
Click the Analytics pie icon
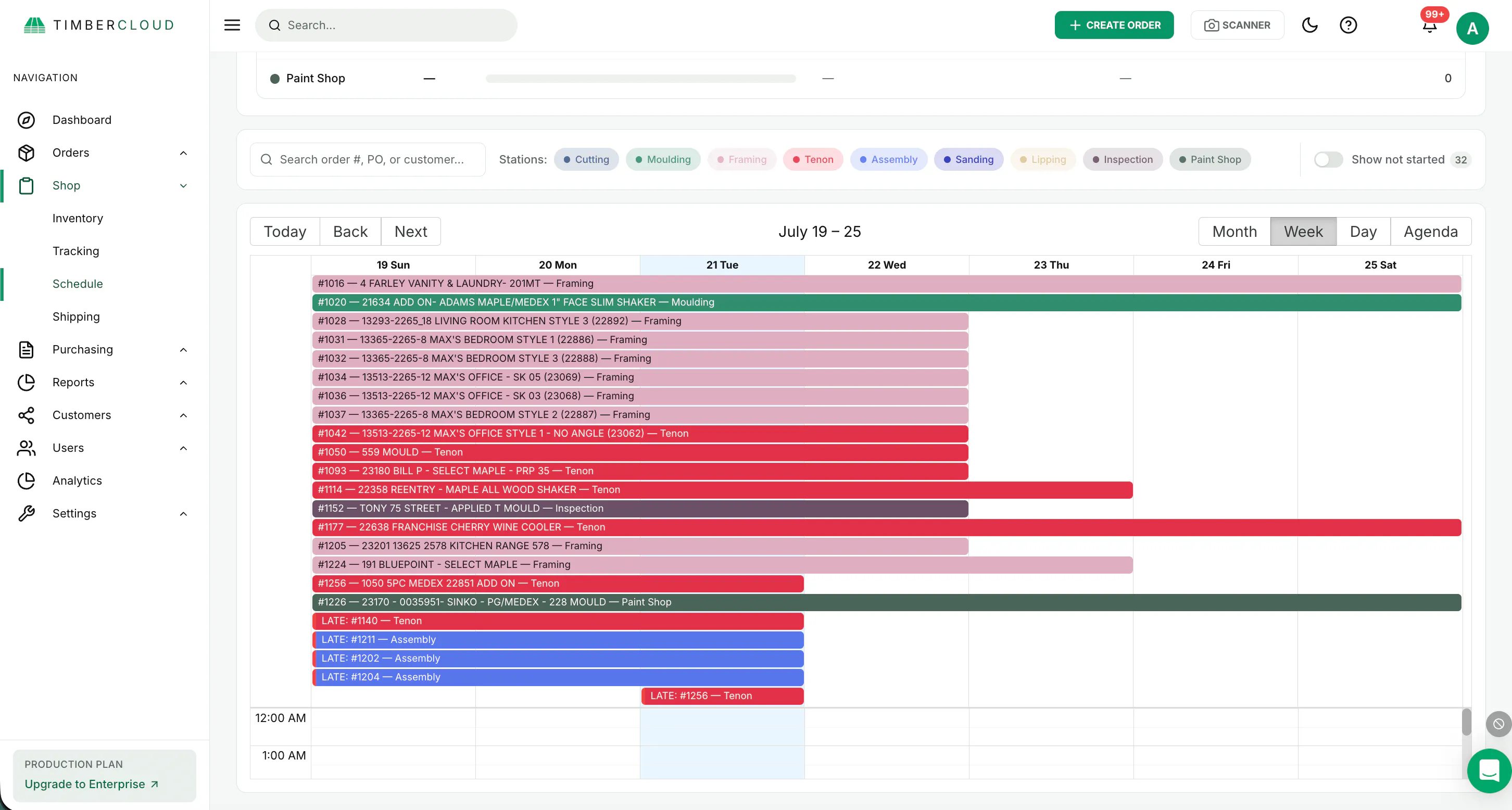click(27, 480)
